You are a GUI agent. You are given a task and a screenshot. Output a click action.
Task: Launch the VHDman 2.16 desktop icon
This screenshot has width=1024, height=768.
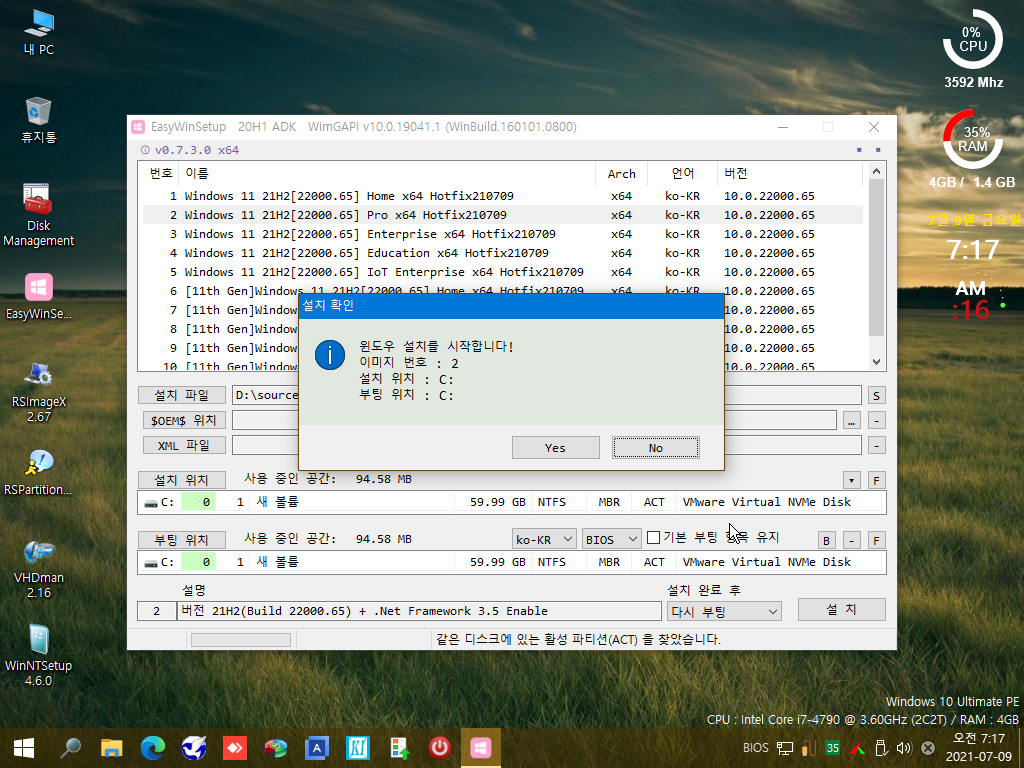[39, 568]
